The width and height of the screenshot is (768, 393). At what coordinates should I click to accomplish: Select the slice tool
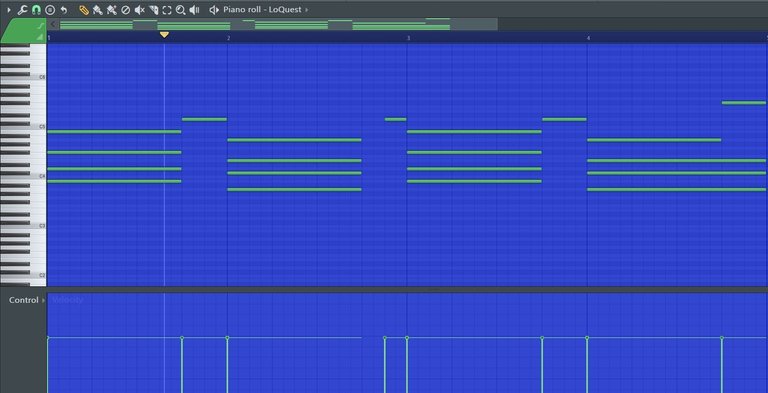(153, 10)
